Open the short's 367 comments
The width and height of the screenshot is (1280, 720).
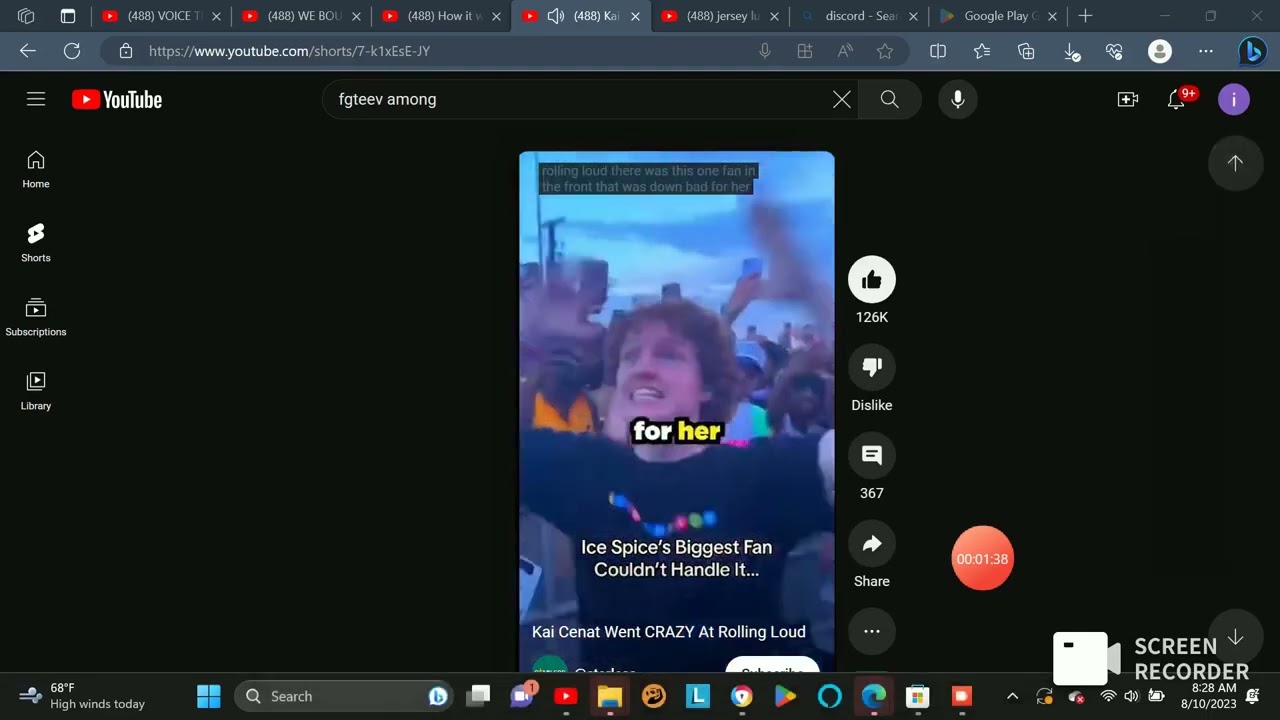click(872, 456)
